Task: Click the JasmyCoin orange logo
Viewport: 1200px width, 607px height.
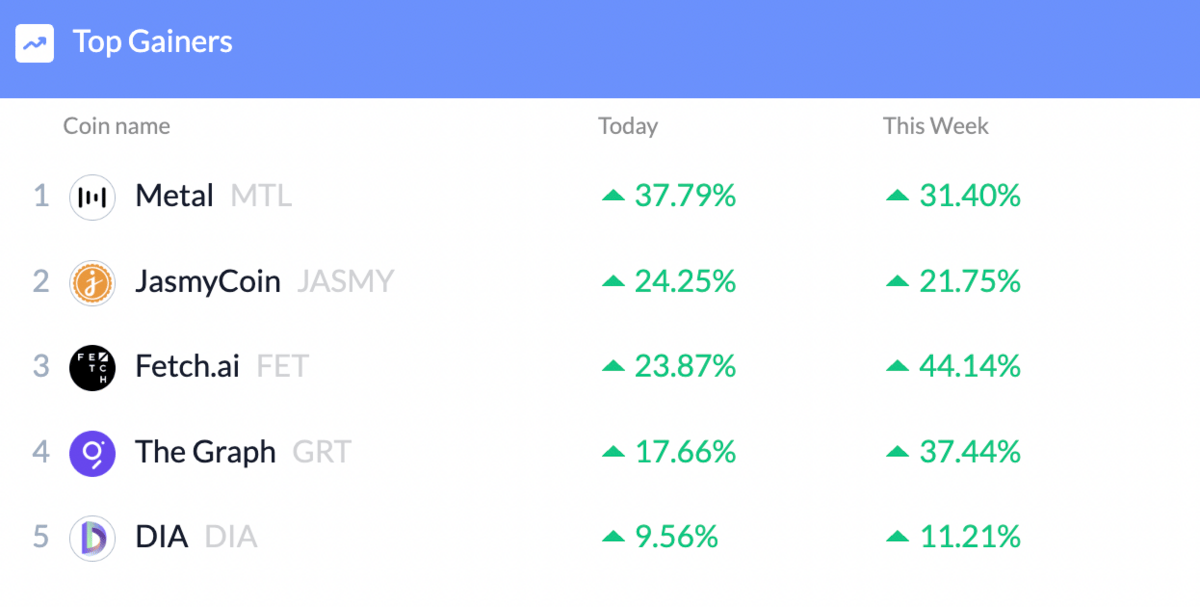Action: 92,282
